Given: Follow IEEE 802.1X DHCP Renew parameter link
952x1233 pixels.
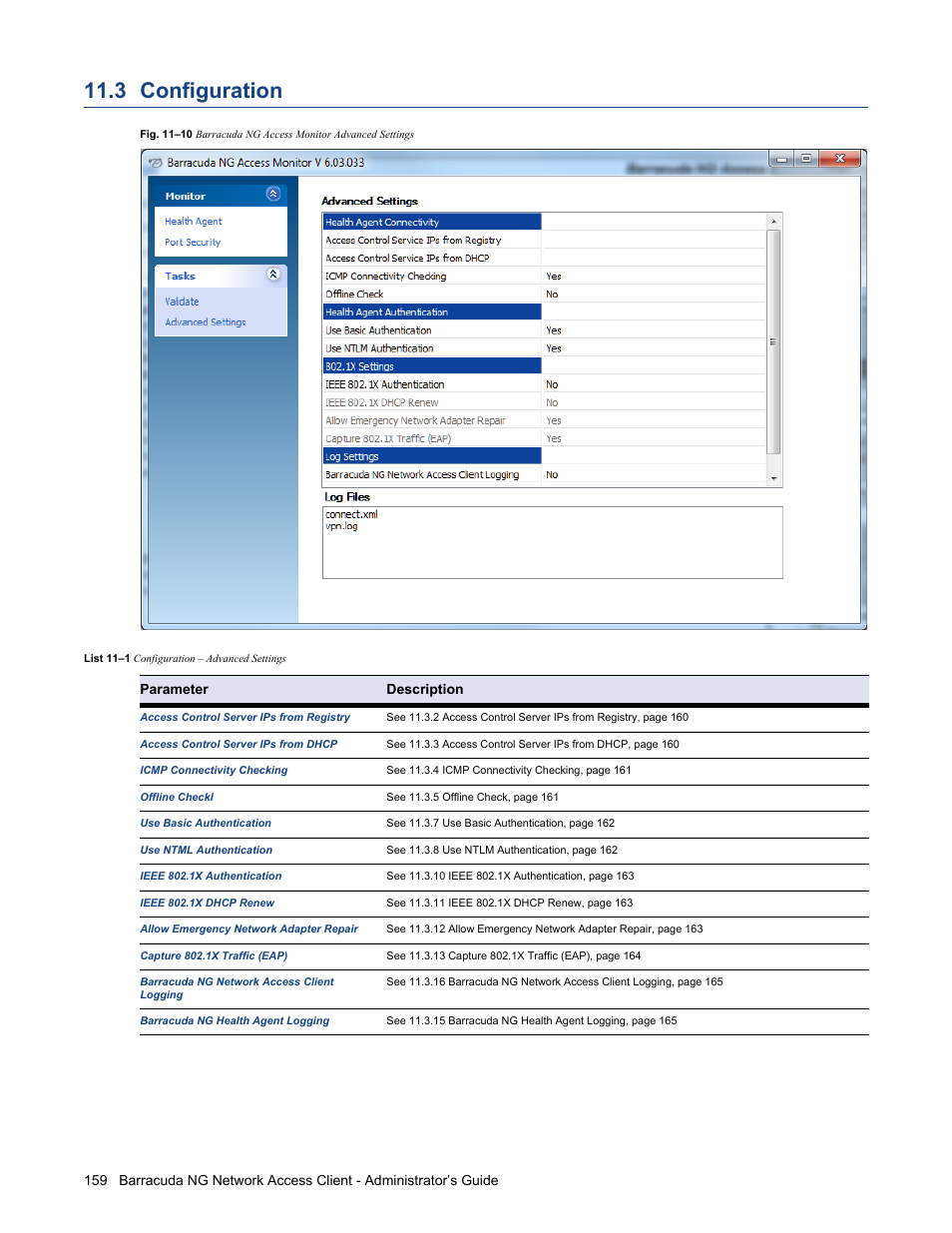Looking at the screenshot, I should [x=207, y=903].
